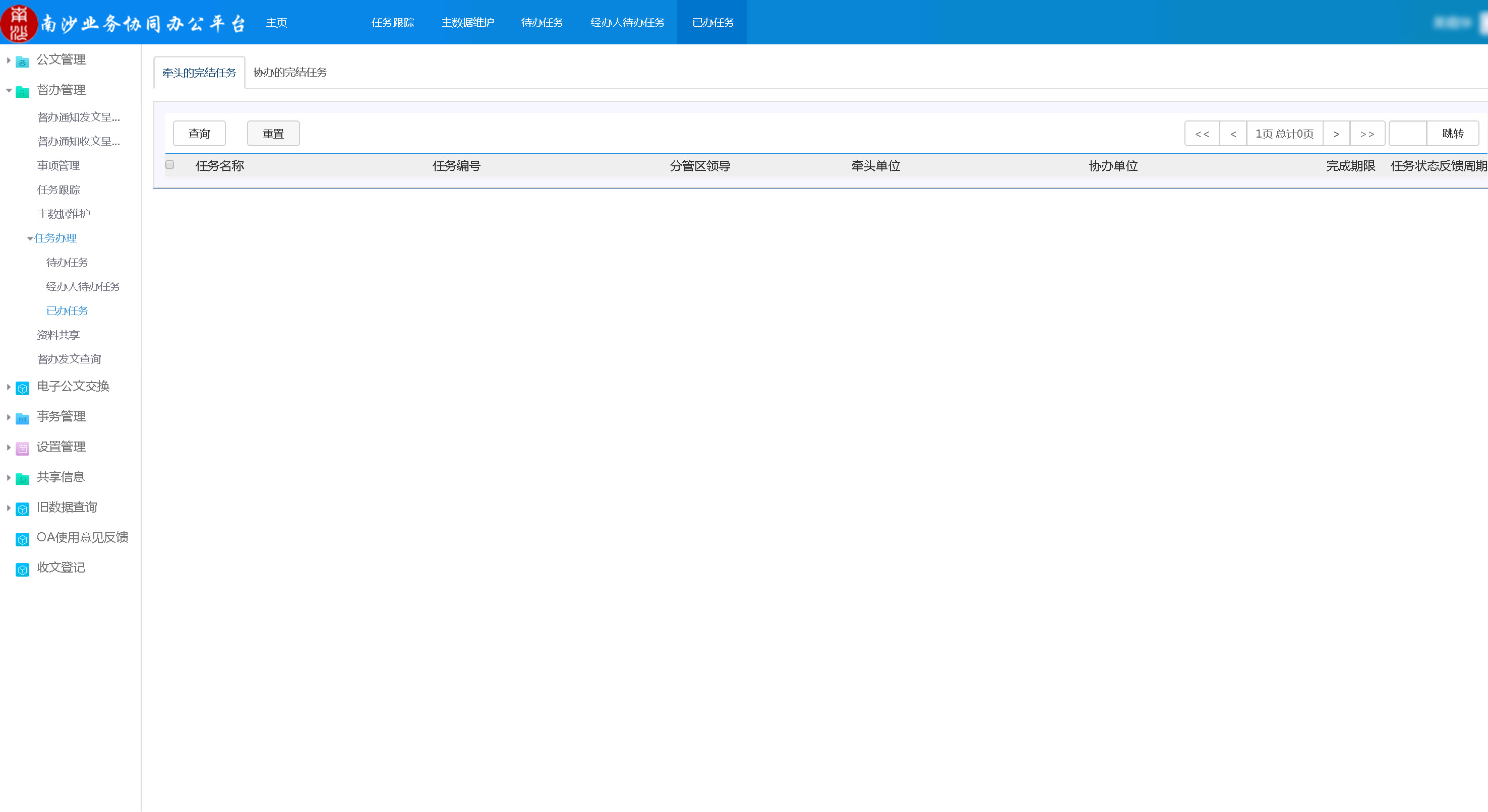Click the 跳转 jump button
The height and width of the screenshot is (812, 1488).
[1453, 134]
